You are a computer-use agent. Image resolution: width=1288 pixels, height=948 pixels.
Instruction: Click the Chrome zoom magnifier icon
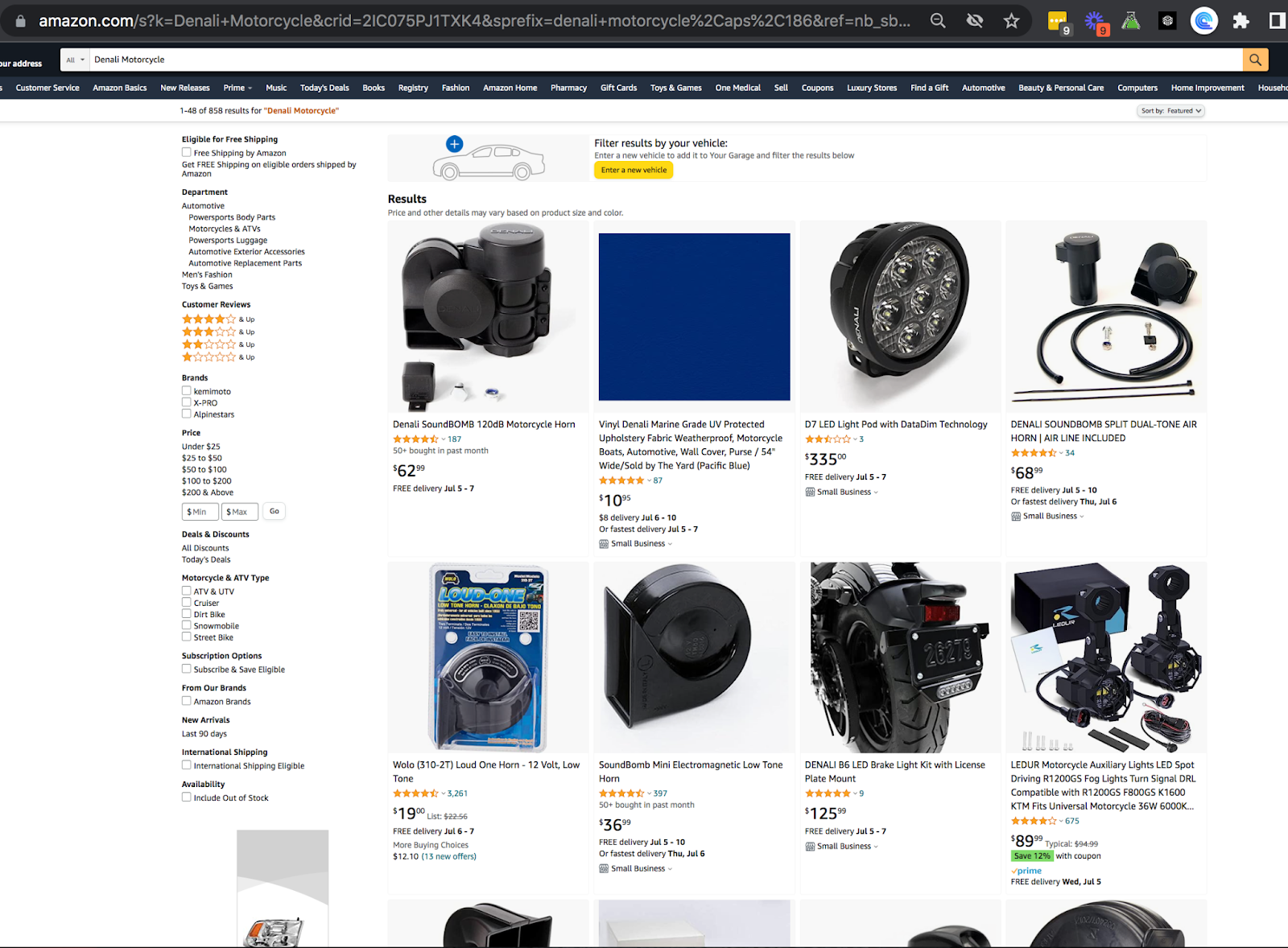tap(938, 21)
